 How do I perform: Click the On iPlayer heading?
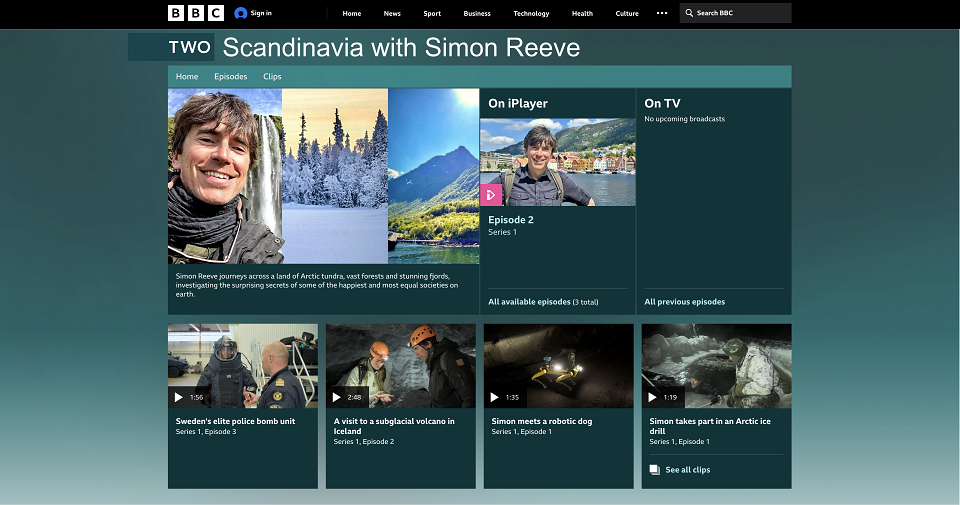518,103
